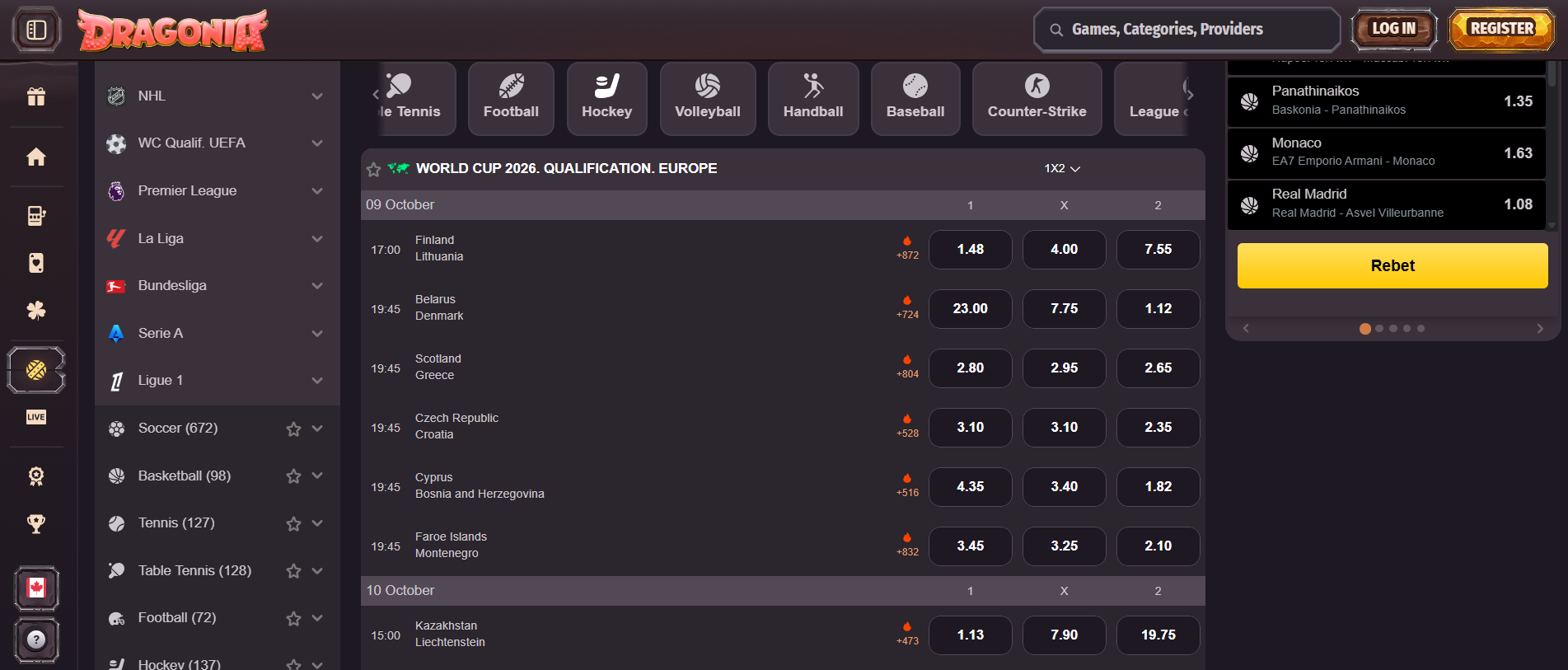
Task: Favorite Basketball (98) with the star
Action: pos(293,476)
